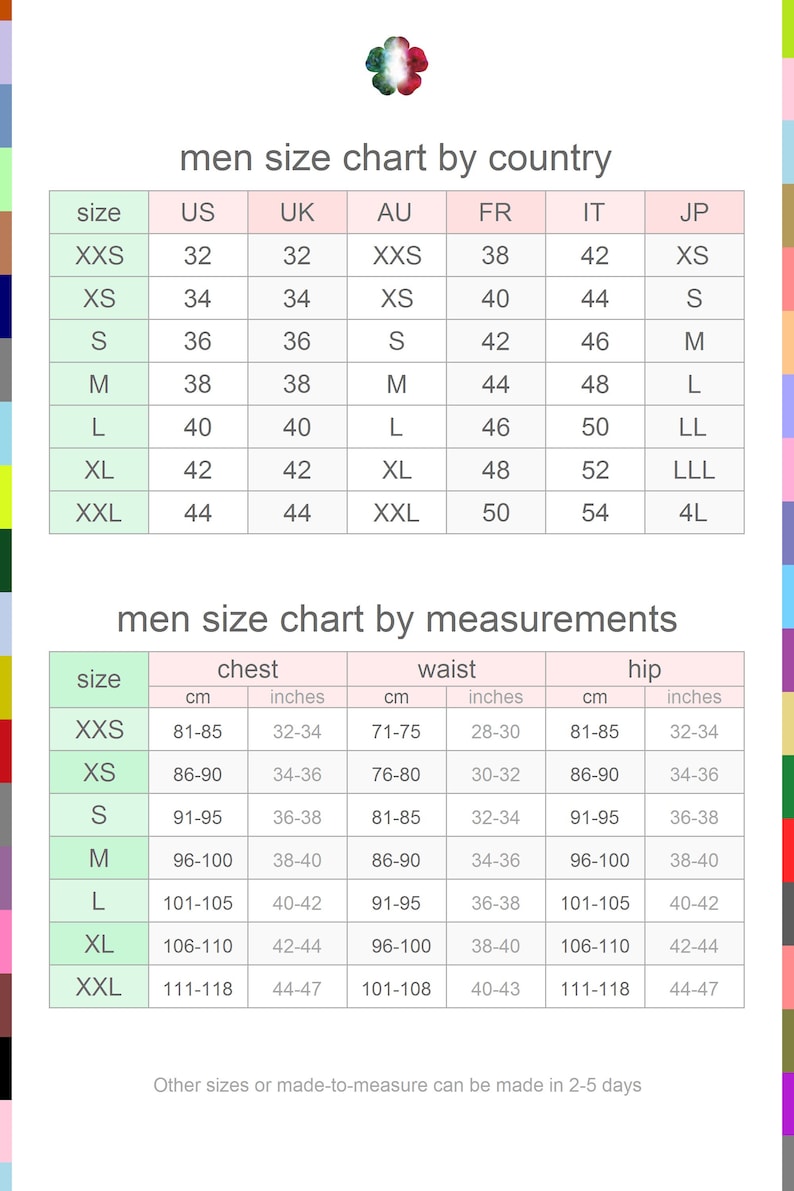Pick the black swatch on left strip

[x=5, y=1068]
